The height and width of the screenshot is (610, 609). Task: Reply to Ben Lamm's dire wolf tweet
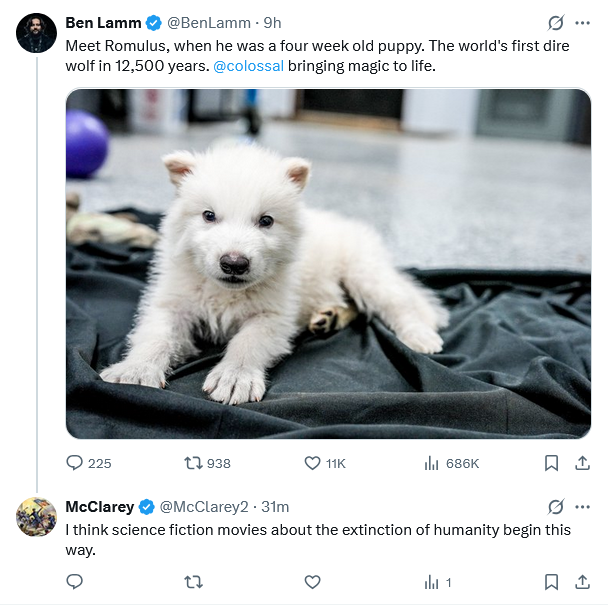(75, 463)
